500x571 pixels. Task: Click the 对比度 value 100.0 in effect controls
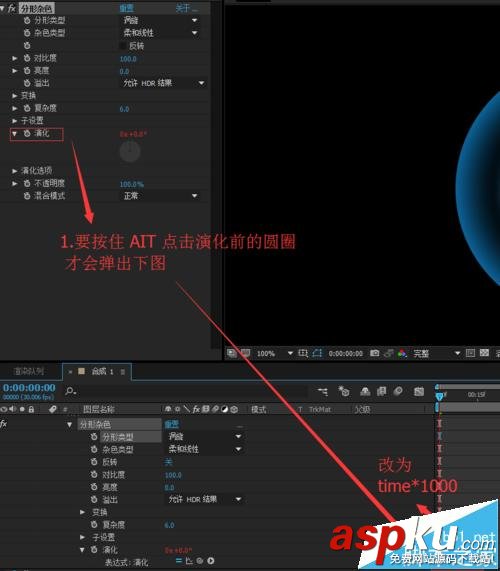point(128,59)
